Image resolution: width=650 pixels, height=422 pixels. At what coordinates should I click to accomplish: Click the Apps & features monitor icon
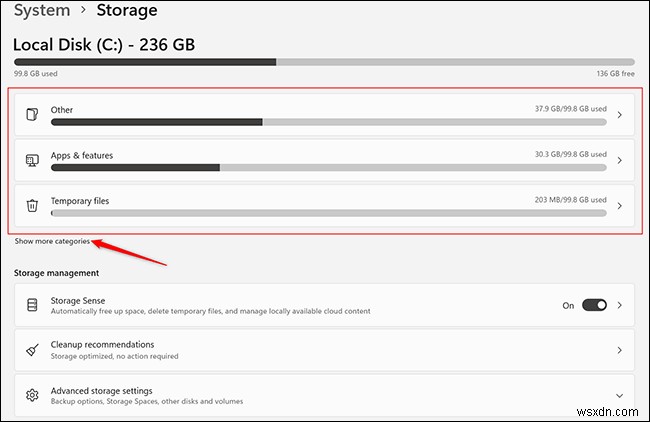[32, 160]
